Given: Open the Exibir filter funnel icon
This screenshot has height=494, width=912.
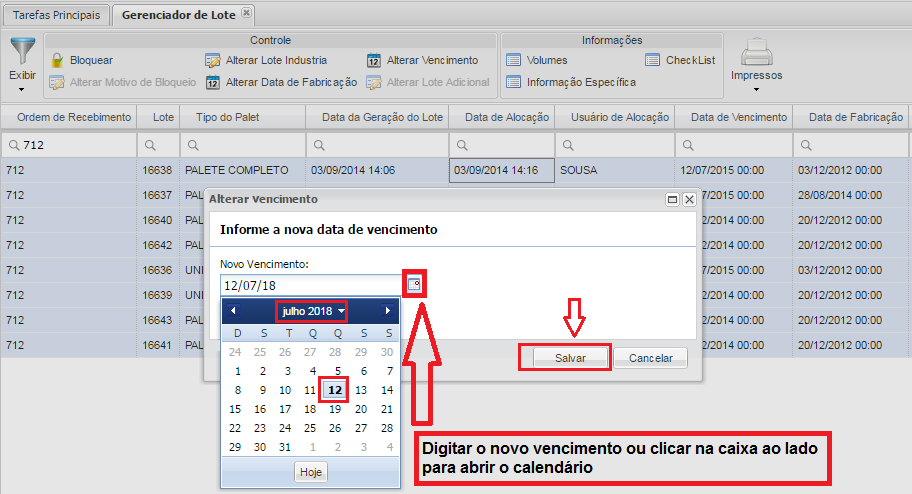Looking at the screenshot, I should tap(23, 51).
